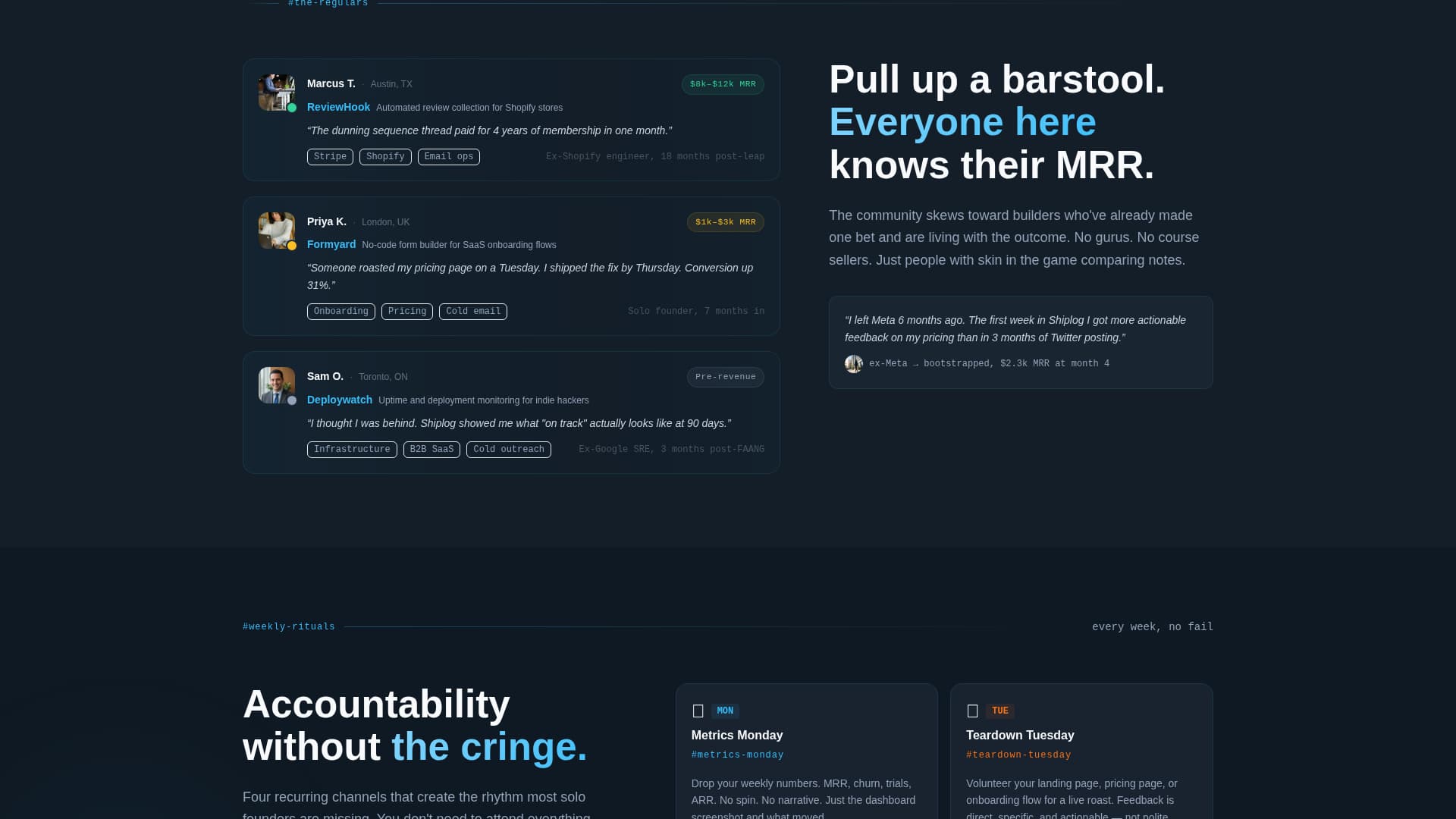This screenshot has width=1456, height=819.
Task: Click Sam O.'s avatar photo
Action: [276, 385]
